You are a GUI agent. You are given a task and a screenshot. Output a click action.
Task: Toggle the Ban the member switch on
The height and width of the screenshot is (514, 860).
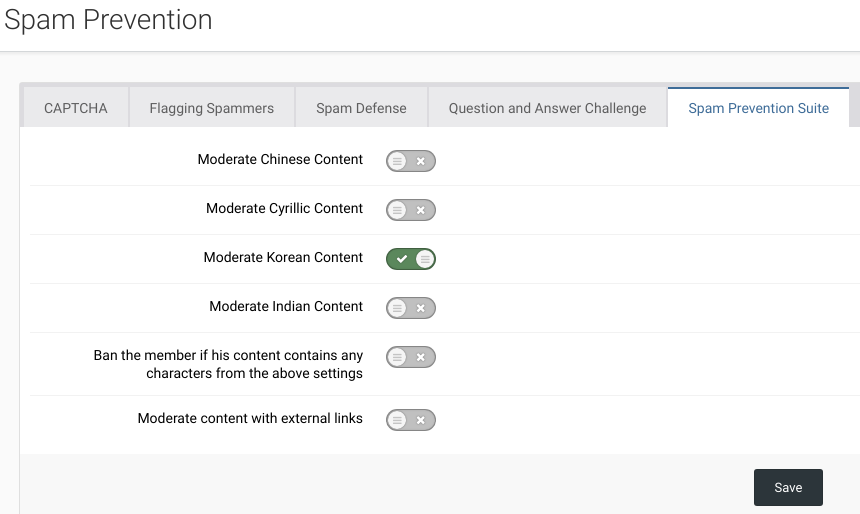[x=411, y=357]
